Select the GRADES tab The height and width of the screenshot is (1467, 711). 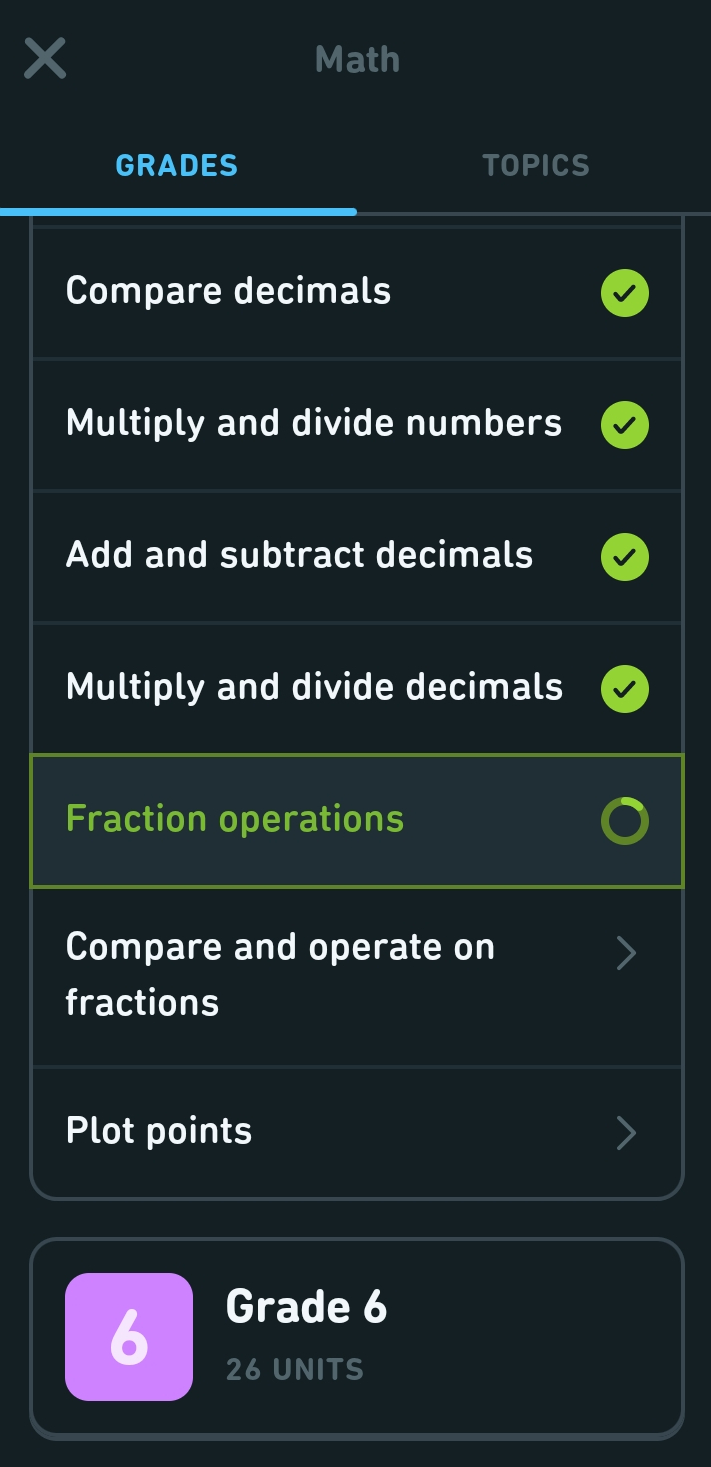176,165
